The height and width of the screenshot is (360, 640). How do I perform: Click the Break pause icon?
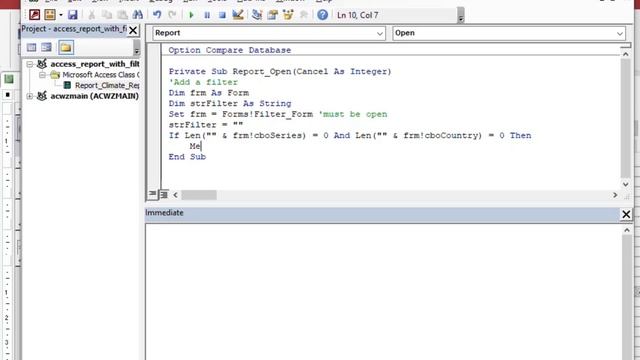tap(207, 15)
